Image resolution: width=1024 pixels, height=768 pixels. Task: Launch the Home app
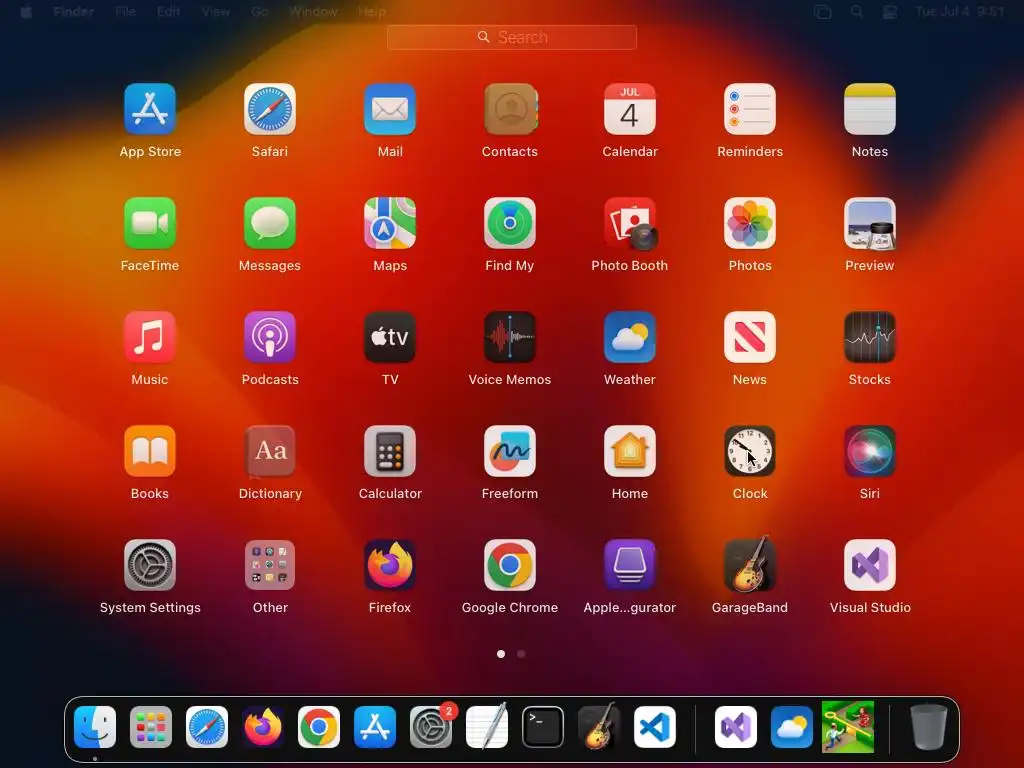(x=630, y=451)
